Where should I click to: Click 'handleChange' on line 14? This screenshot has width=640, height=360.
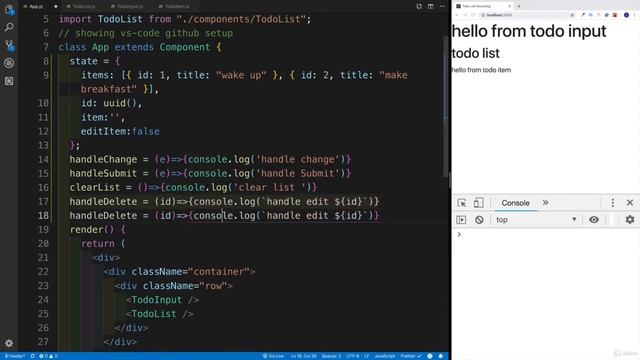(103, 159)
